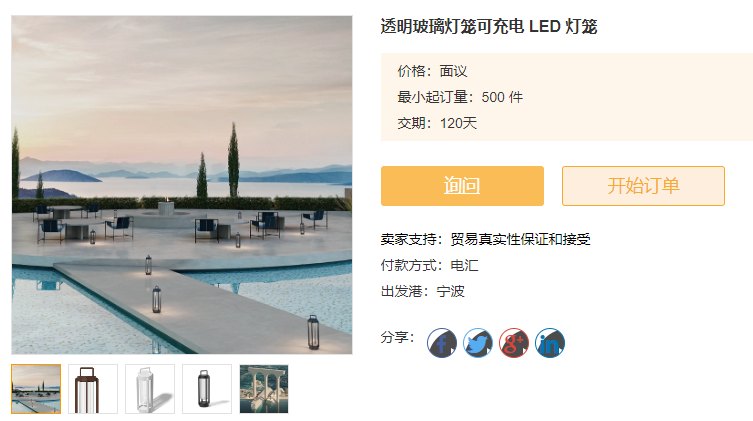The width and height of the screenshot is (753, 421).
Task: Click the 交期 120天 delivery line
Action: coord(437,123)
